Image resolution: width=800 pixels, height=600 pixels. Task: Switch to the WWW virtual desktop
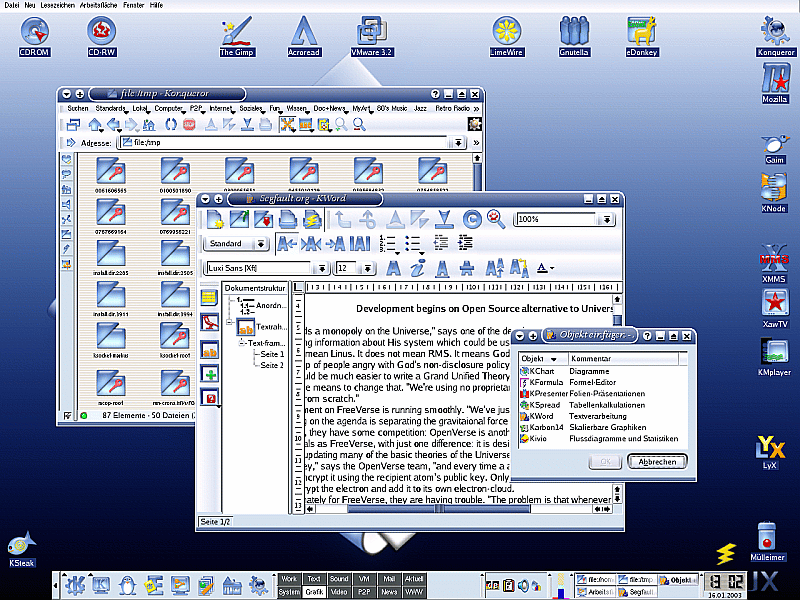(414, 592)
